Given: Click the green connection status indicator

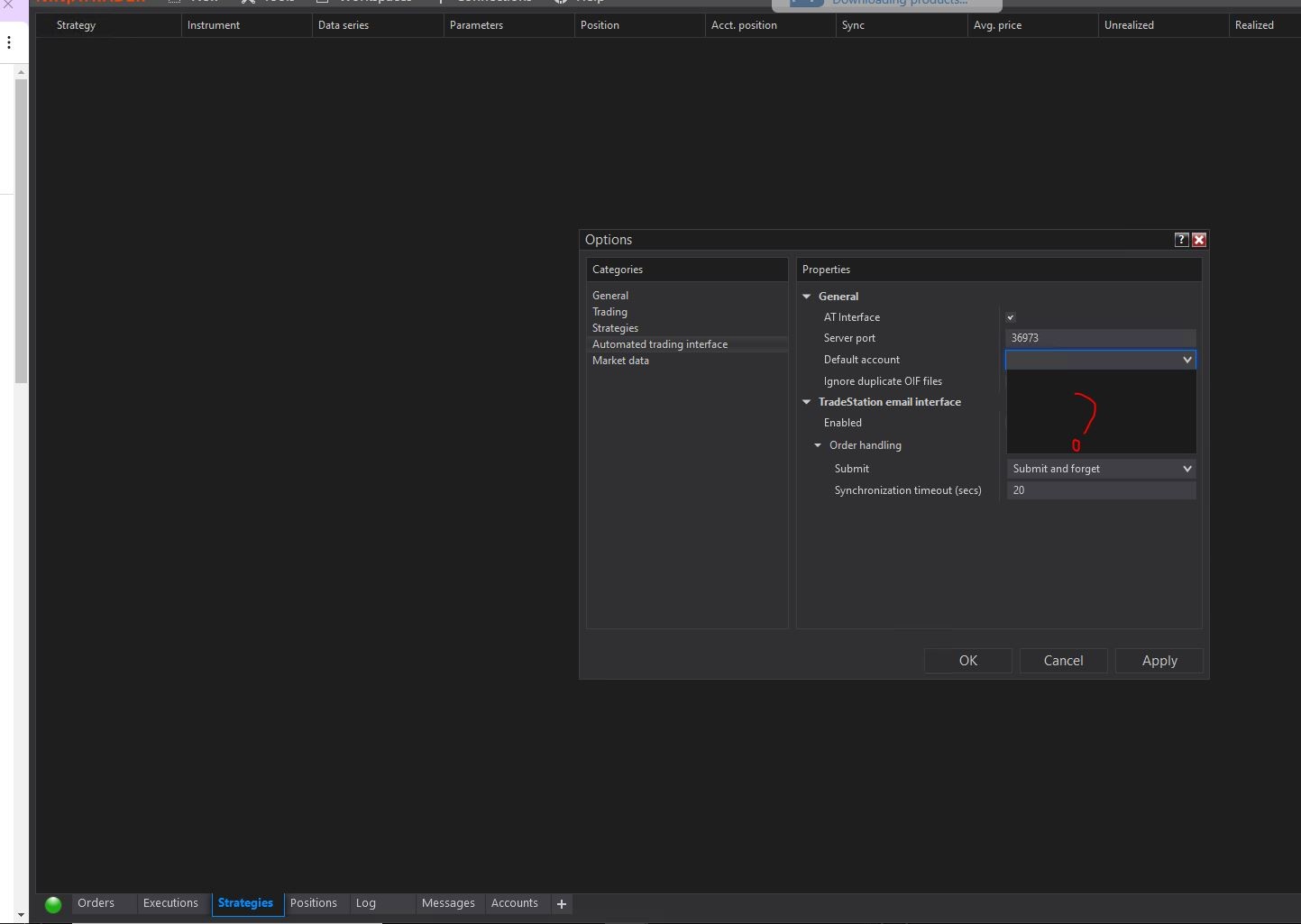Looking at the screenshot, I should (53, 904).
